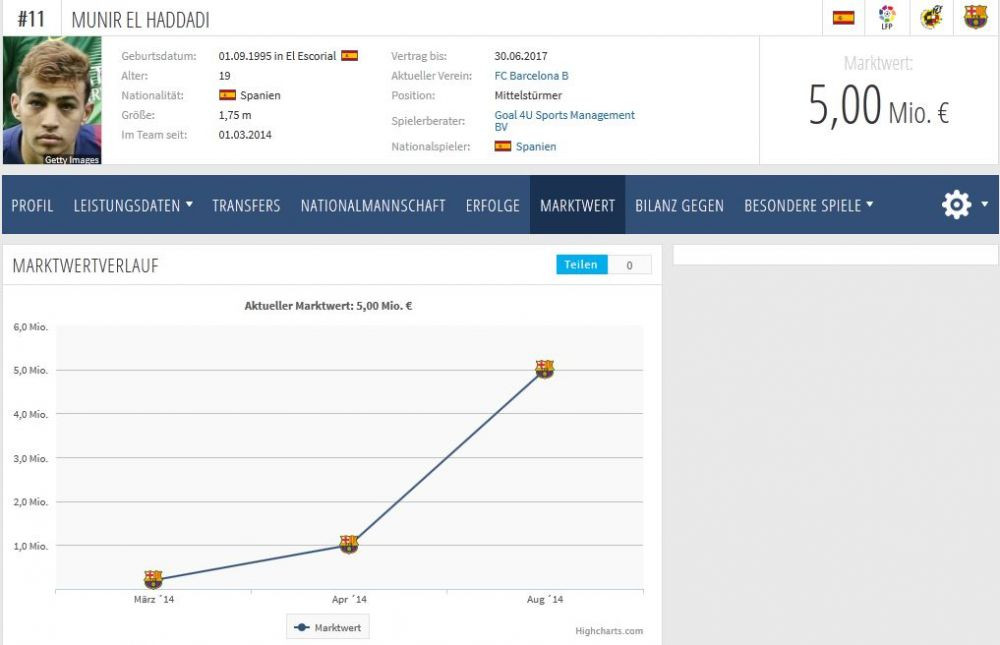Viewport: 1000px width, 645px height.
Task: Expand the Besondere Spiele dropdown
Action: pyautogui.click(x=808, y=205)
